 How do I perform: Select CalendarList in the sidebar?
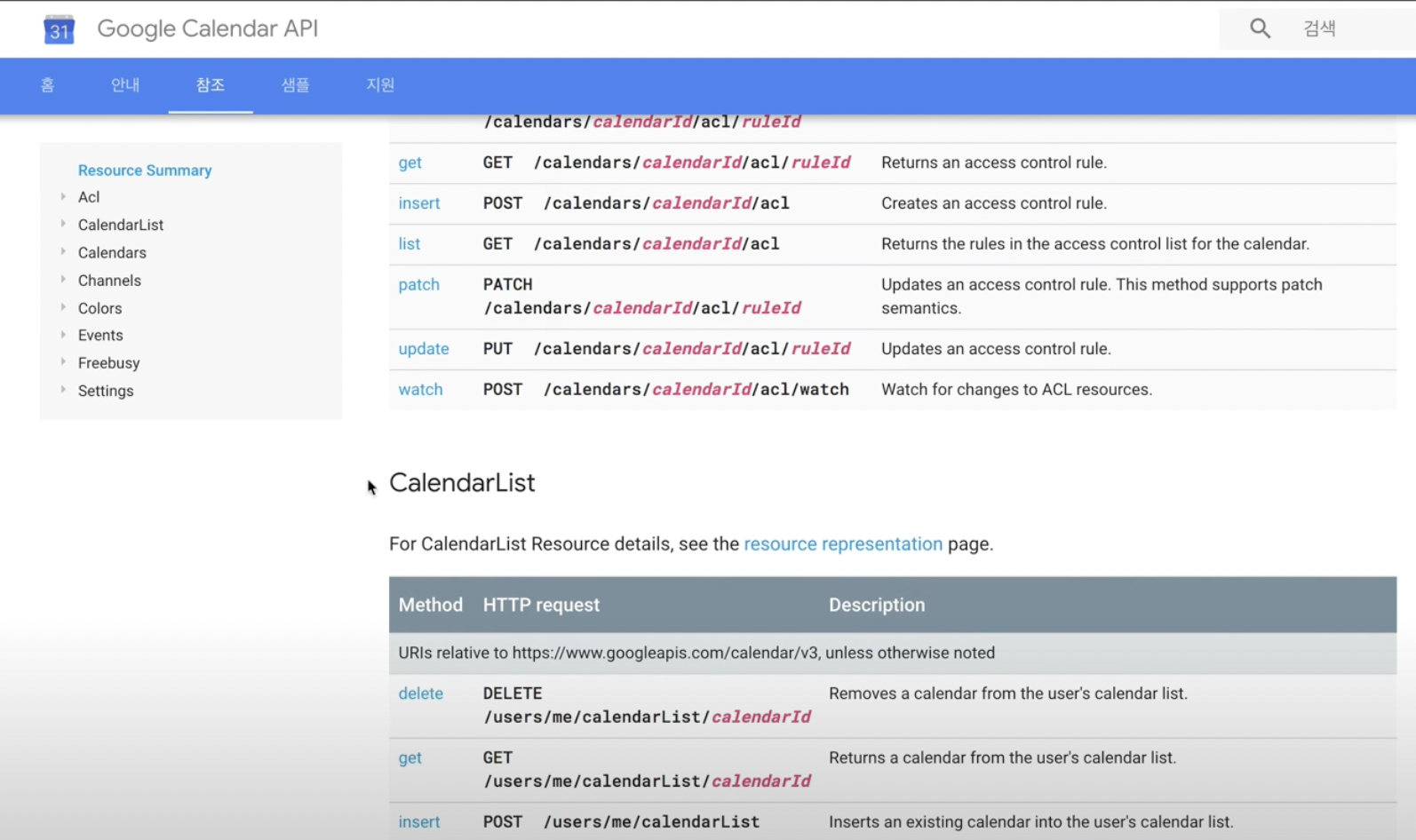pyautogui.click(x=121, y=225)
